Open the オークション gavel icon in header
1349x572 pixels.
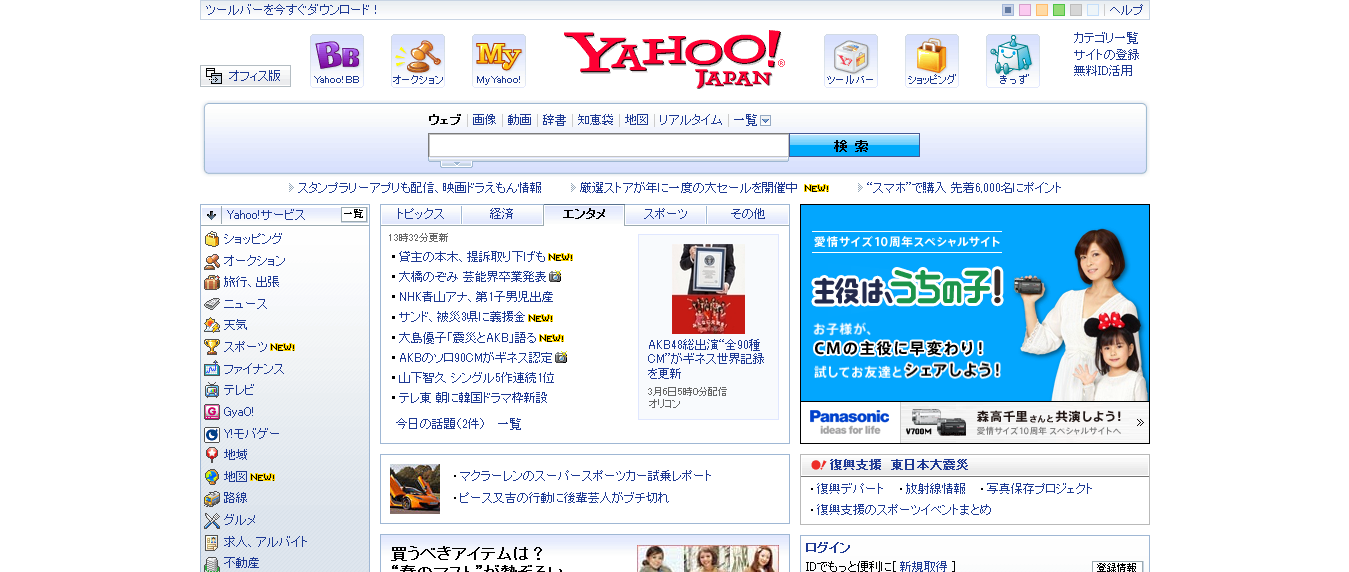coord(418,61)
